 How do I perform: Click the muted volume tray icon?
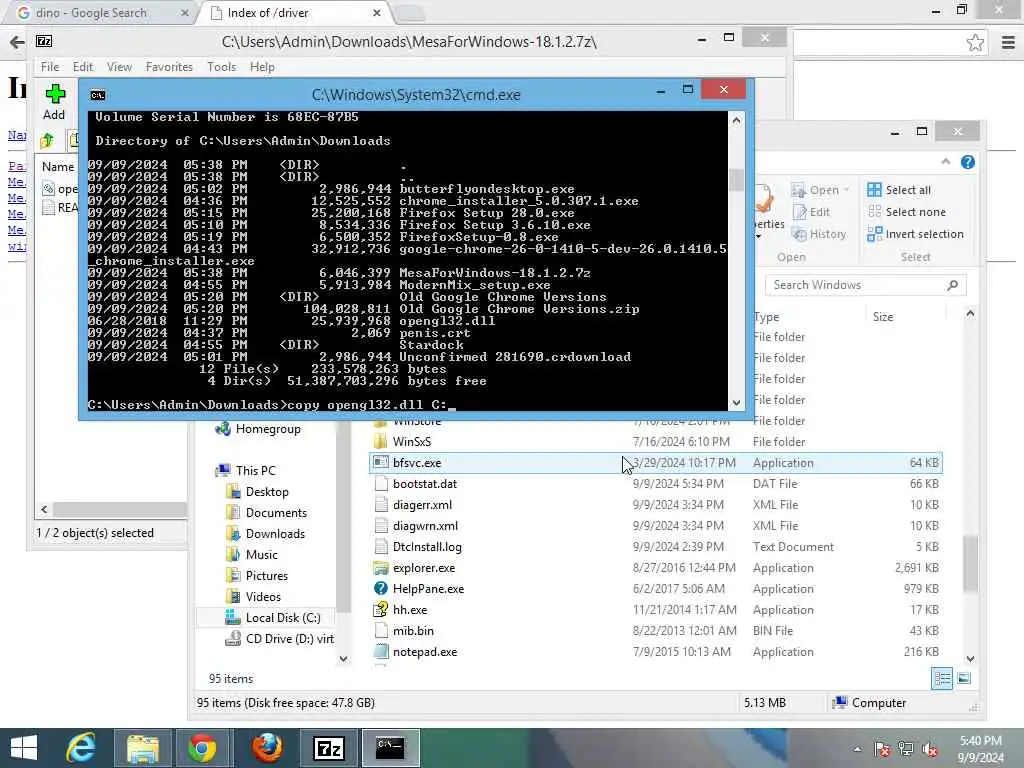pyautogui.click(x=930, y=748)
